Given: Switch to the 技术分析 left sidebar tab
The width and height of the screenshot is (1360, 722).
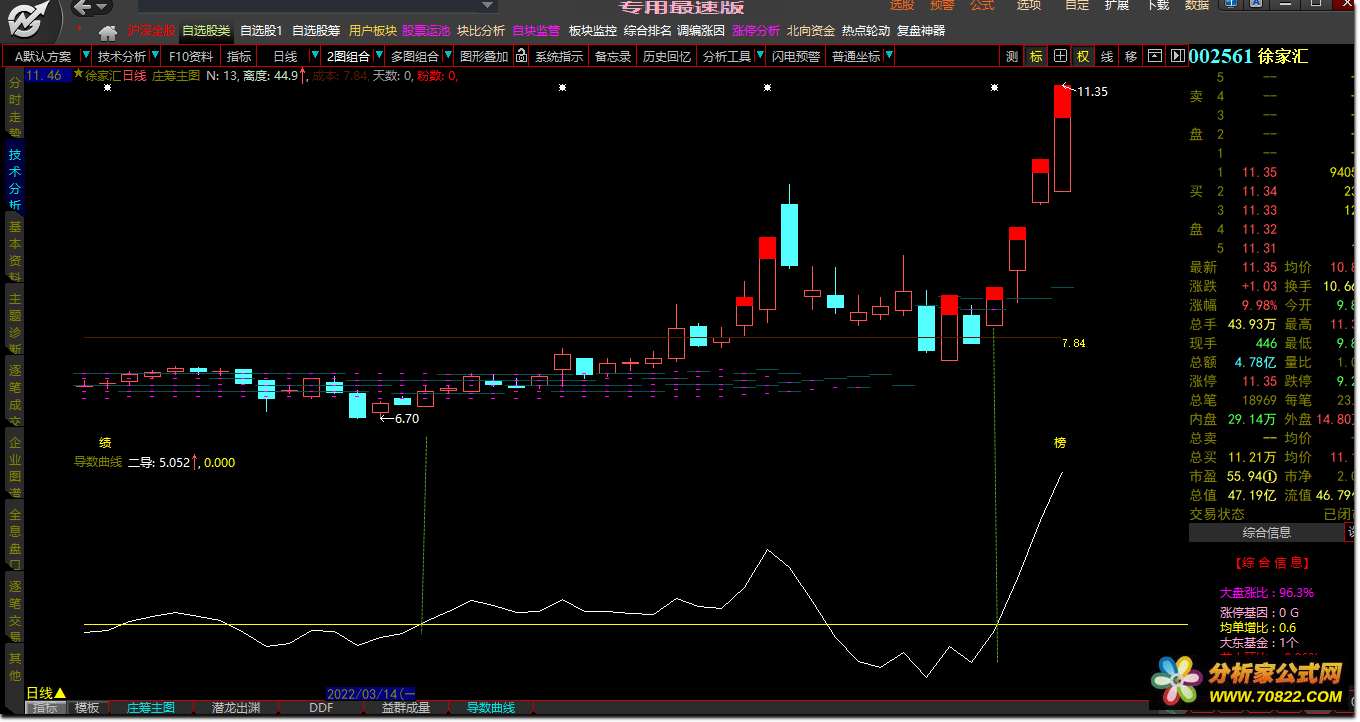Looking at the screenshot, I should coord(14,180).
